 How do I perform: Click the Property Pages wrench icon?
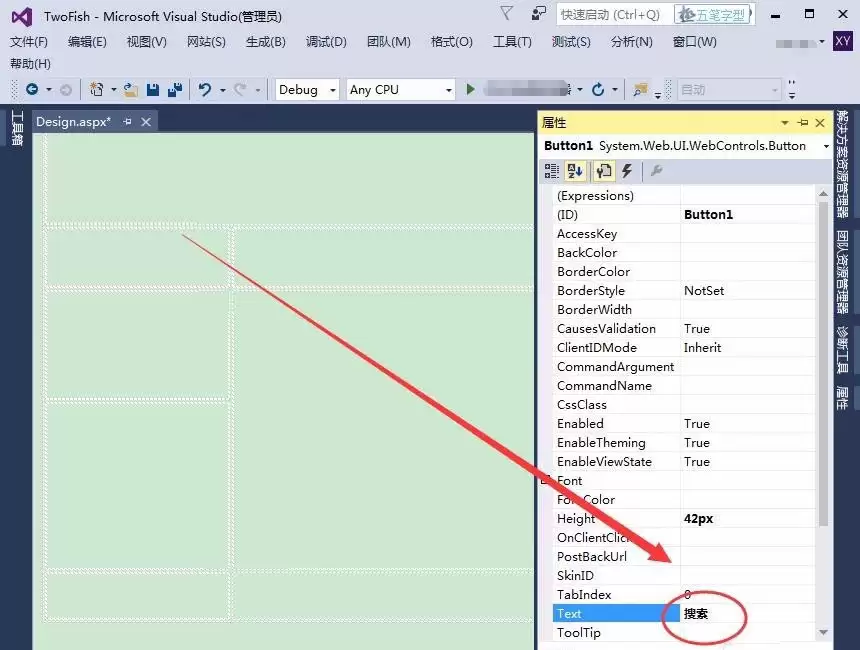click(x=655, y=171)
